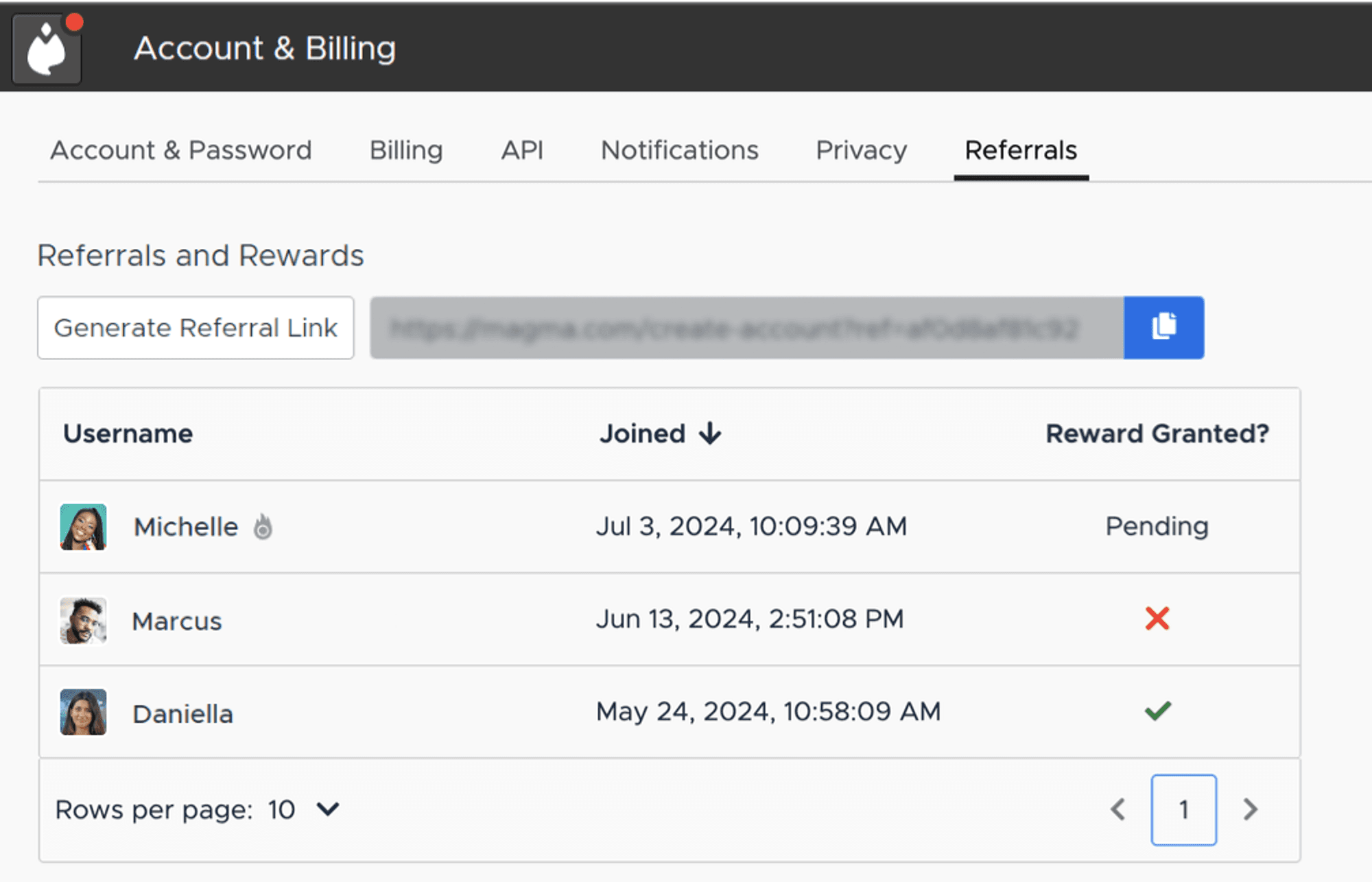Copy referral link with clipboard icon
Screen dimensions: 1372x882
(x=1163, y=327)
